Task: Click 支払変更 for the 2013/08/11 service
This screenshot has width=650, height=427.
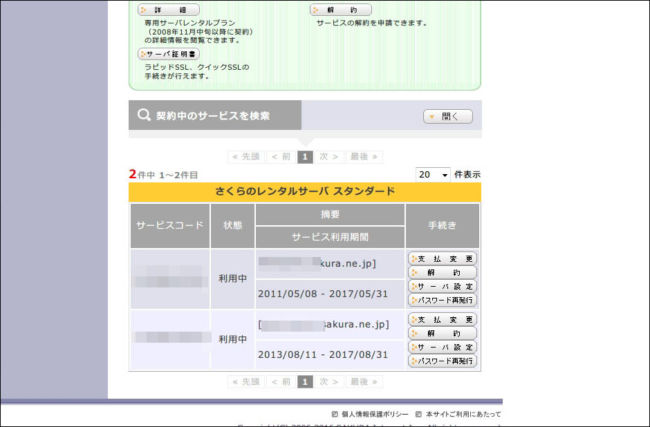Action: point(442,320)
